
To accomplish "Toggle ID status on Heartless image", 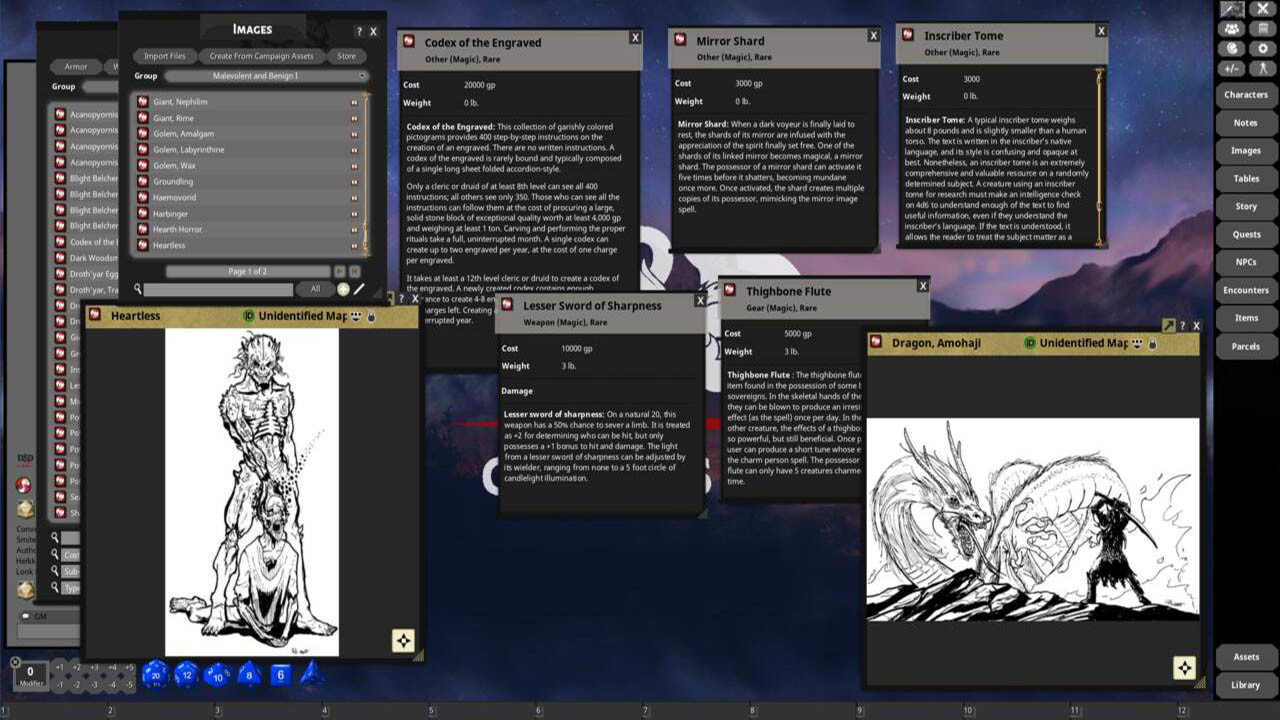I will (x=249, y=316).
